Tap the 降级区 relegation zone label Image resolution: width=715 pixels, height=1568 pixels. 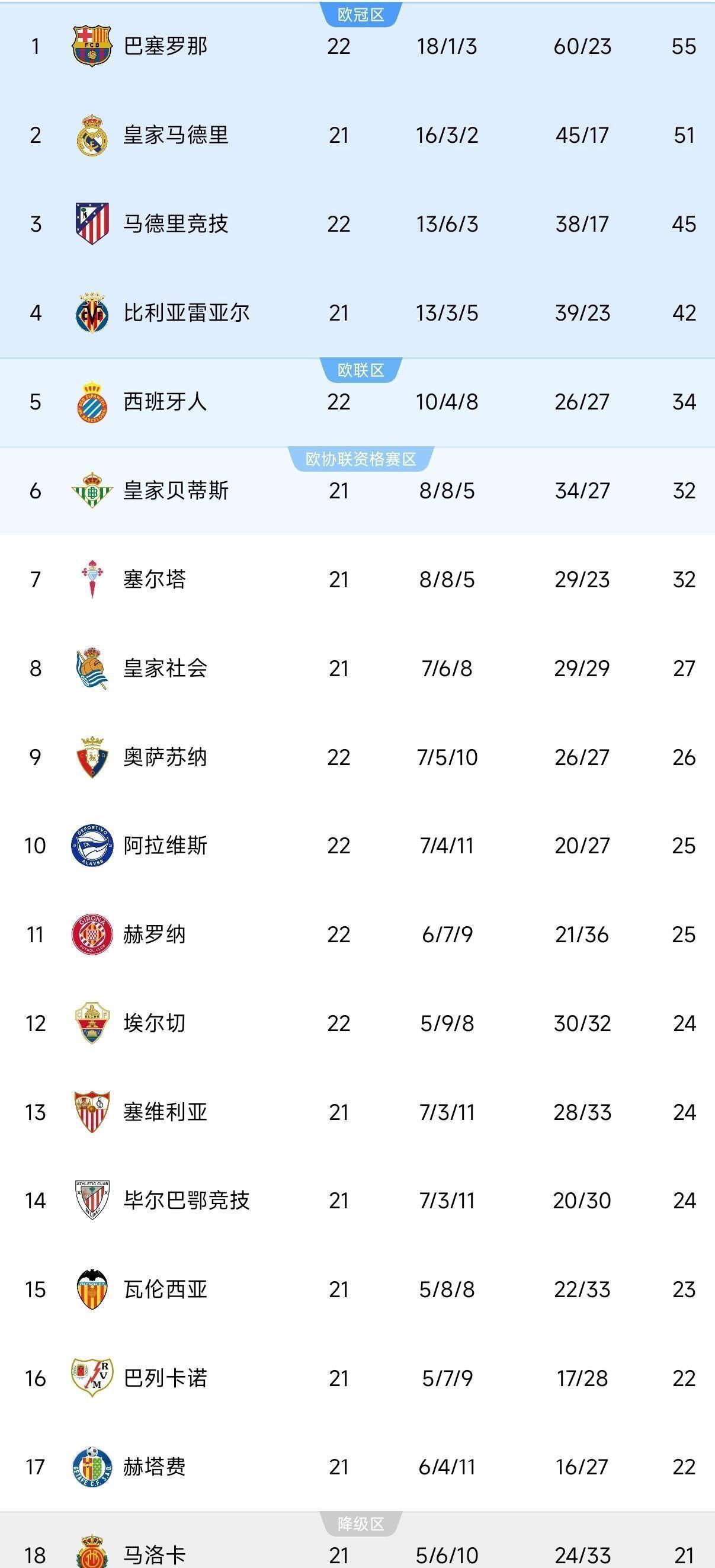pos(360,1524)
